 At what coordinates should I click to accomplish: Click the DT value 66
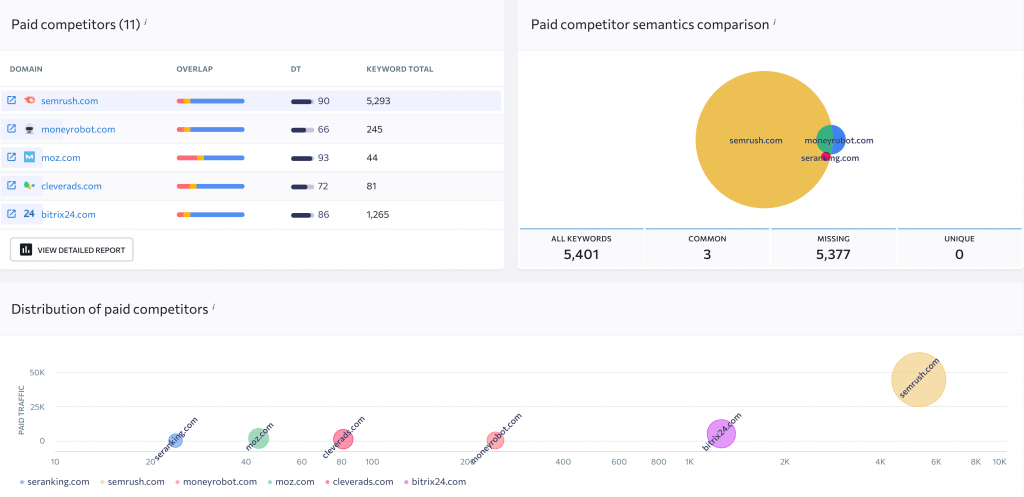pyautogui.click(x=323, y=129)
